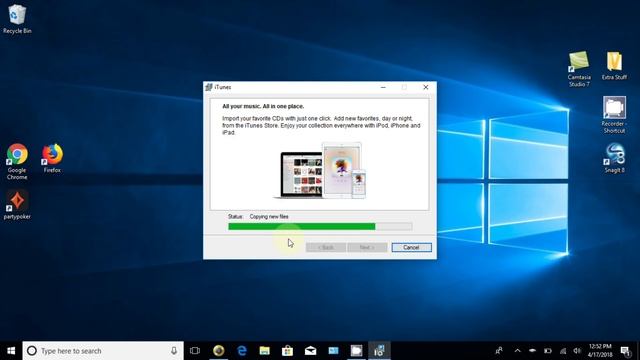Cancel the iTunes installation
The height and width of the screenshot is (360, 640).
pos(411,247)
